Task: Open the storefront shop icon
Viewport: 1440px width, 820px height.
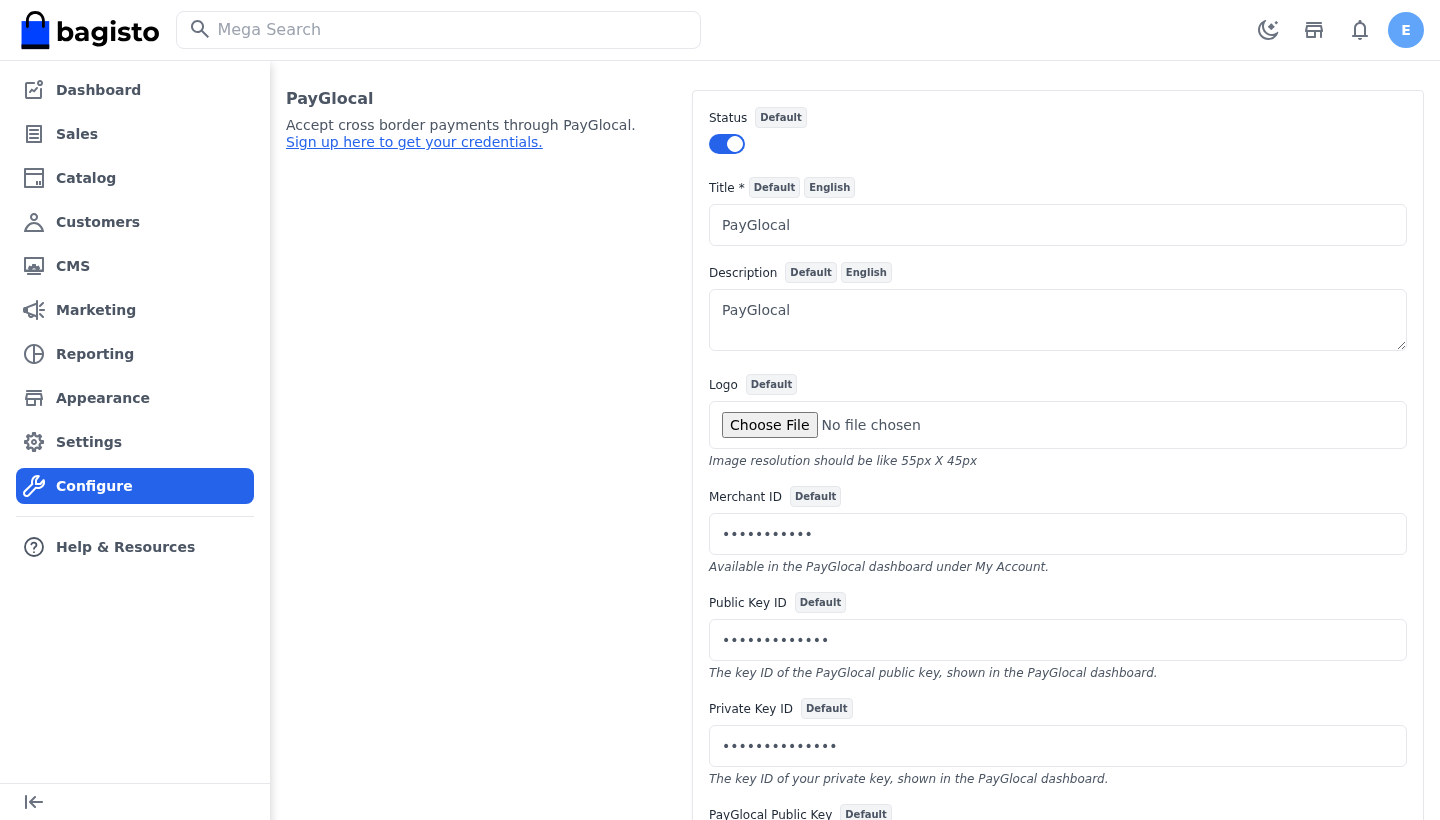Action: click(x=1314, y=30)
